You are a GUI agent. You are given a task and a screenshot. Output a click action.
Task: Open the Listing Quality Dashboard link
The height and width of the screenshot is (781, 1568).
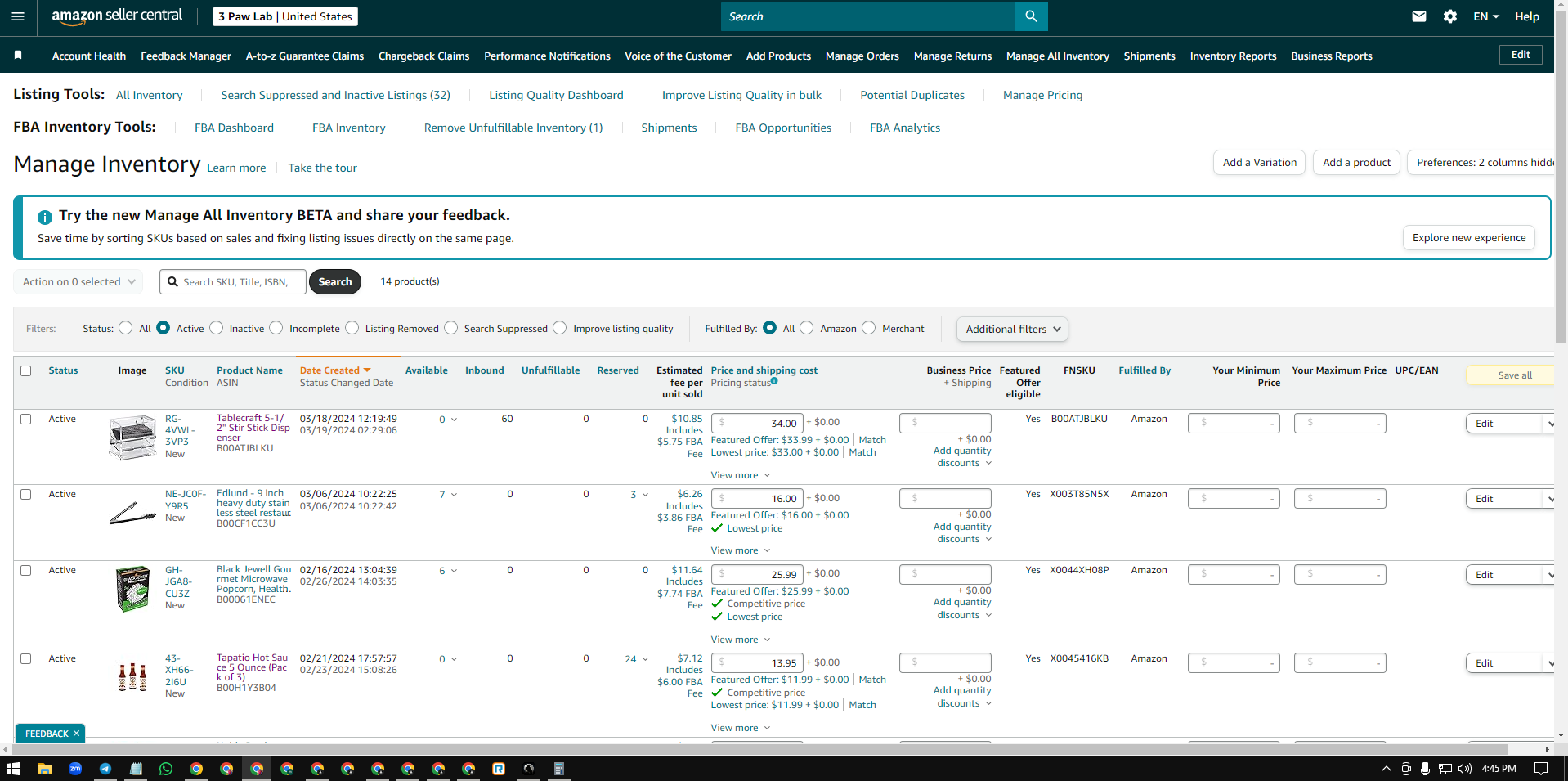pos(556,95)
